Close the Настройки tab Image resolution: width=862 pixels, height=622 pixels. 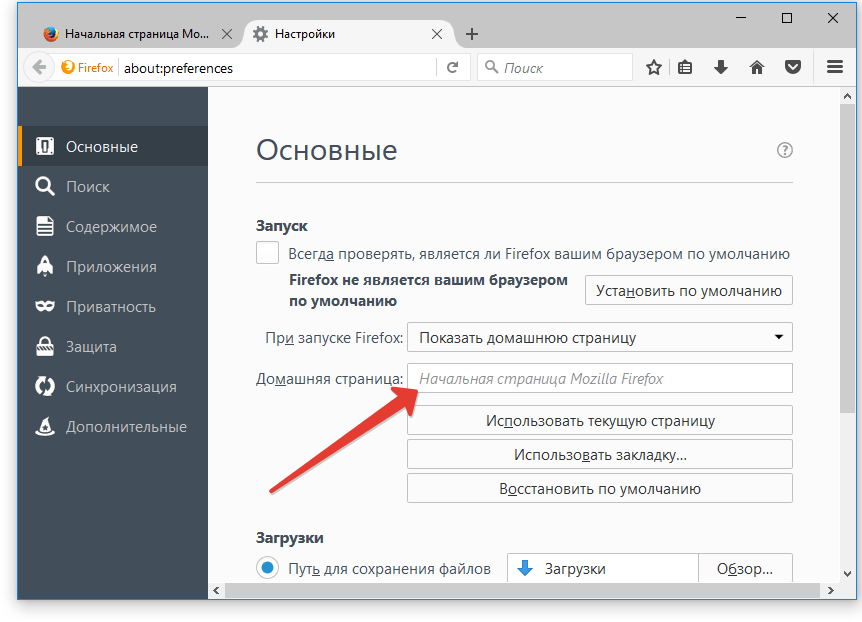click(437, 34)
